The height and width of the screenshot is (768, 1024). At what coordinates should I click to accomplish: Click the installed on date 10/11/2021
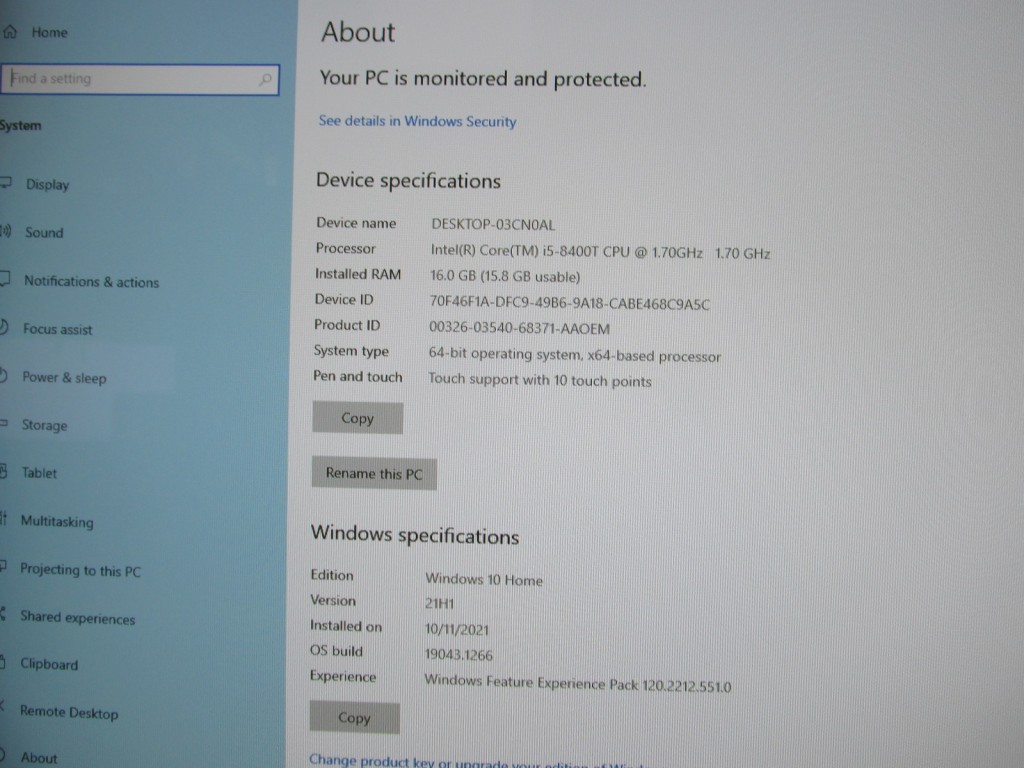456,630
